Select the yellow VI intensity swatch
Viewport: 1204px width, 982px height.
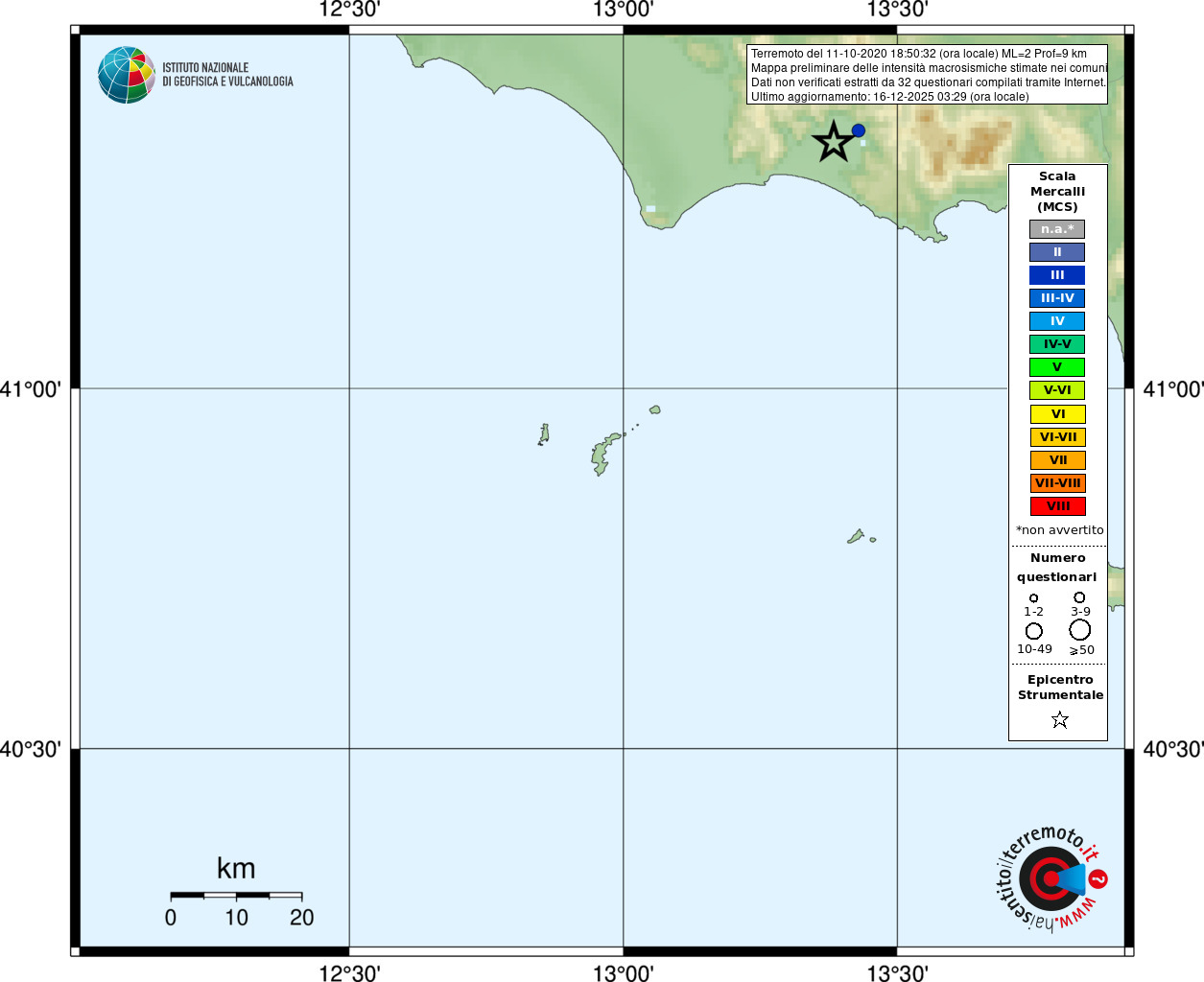[1058, 414]
